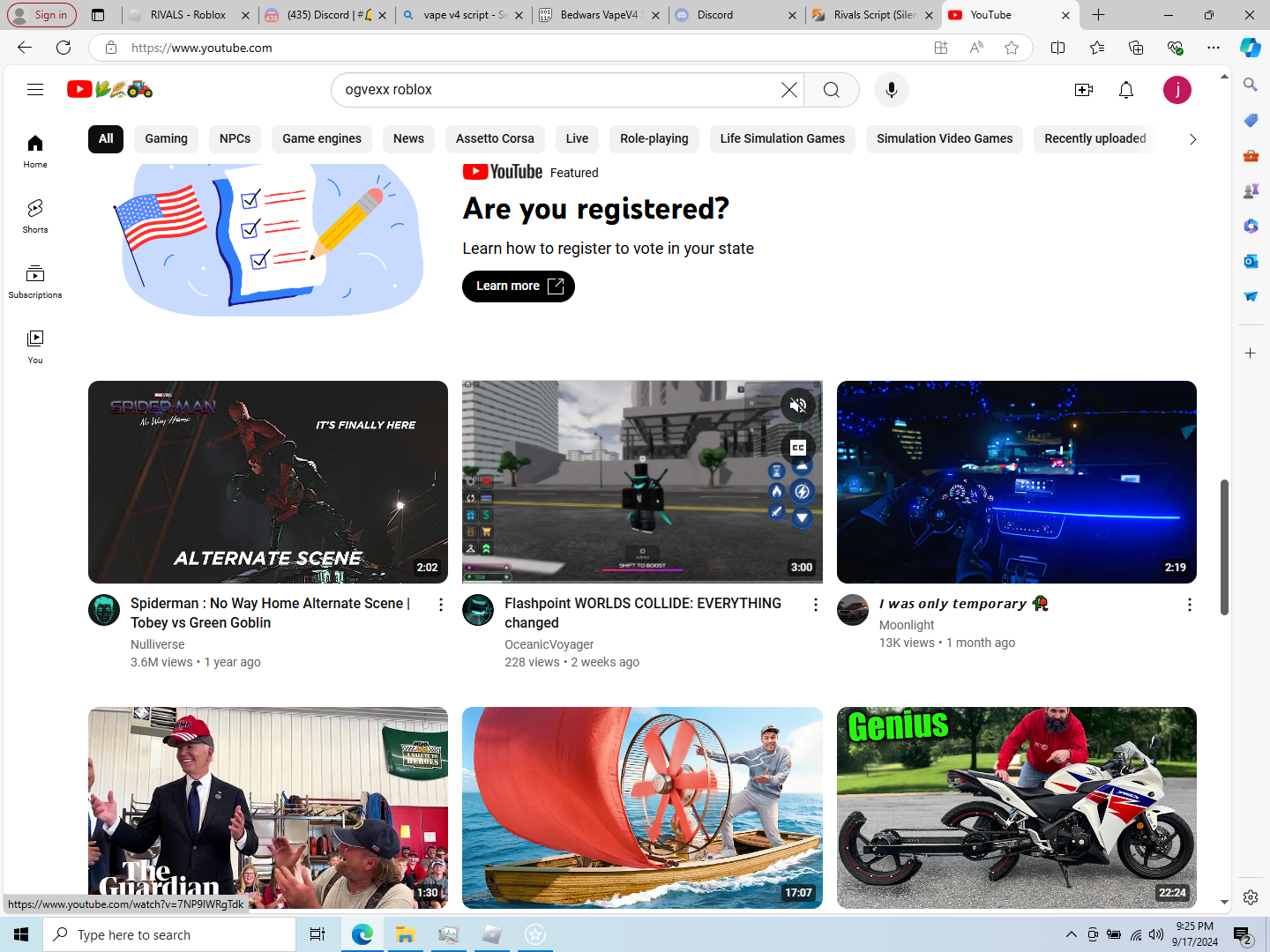Select the News filter chip
The height and width of the screenshot is (952, 1270).
[x=408, y=138]
